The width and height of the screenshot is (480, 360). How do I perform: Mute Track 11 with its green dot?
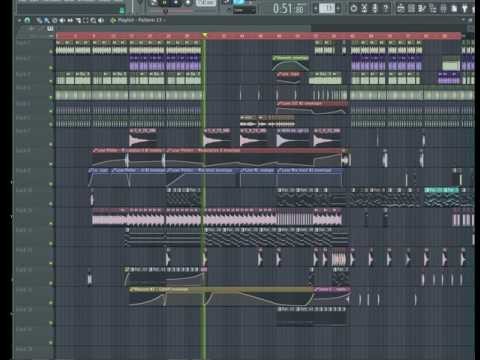point(51,223)
